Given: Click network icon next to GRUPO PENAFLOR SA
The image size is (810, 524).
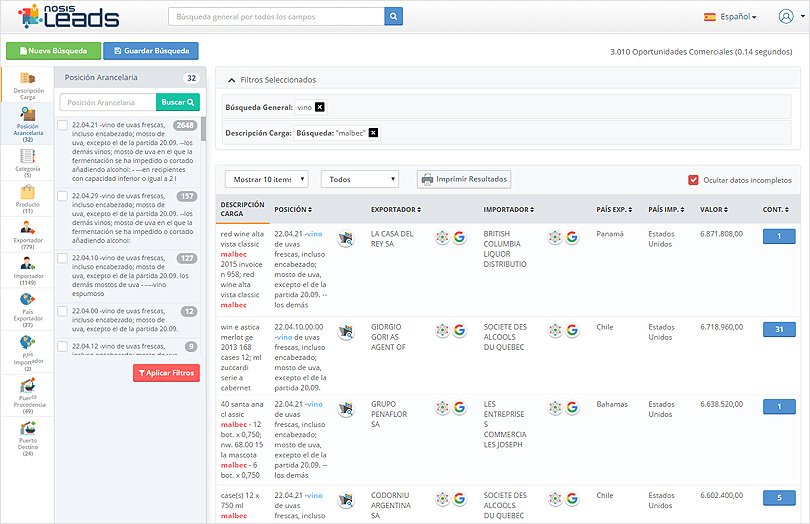Looking at the screenshot, I should pos(442,407).
